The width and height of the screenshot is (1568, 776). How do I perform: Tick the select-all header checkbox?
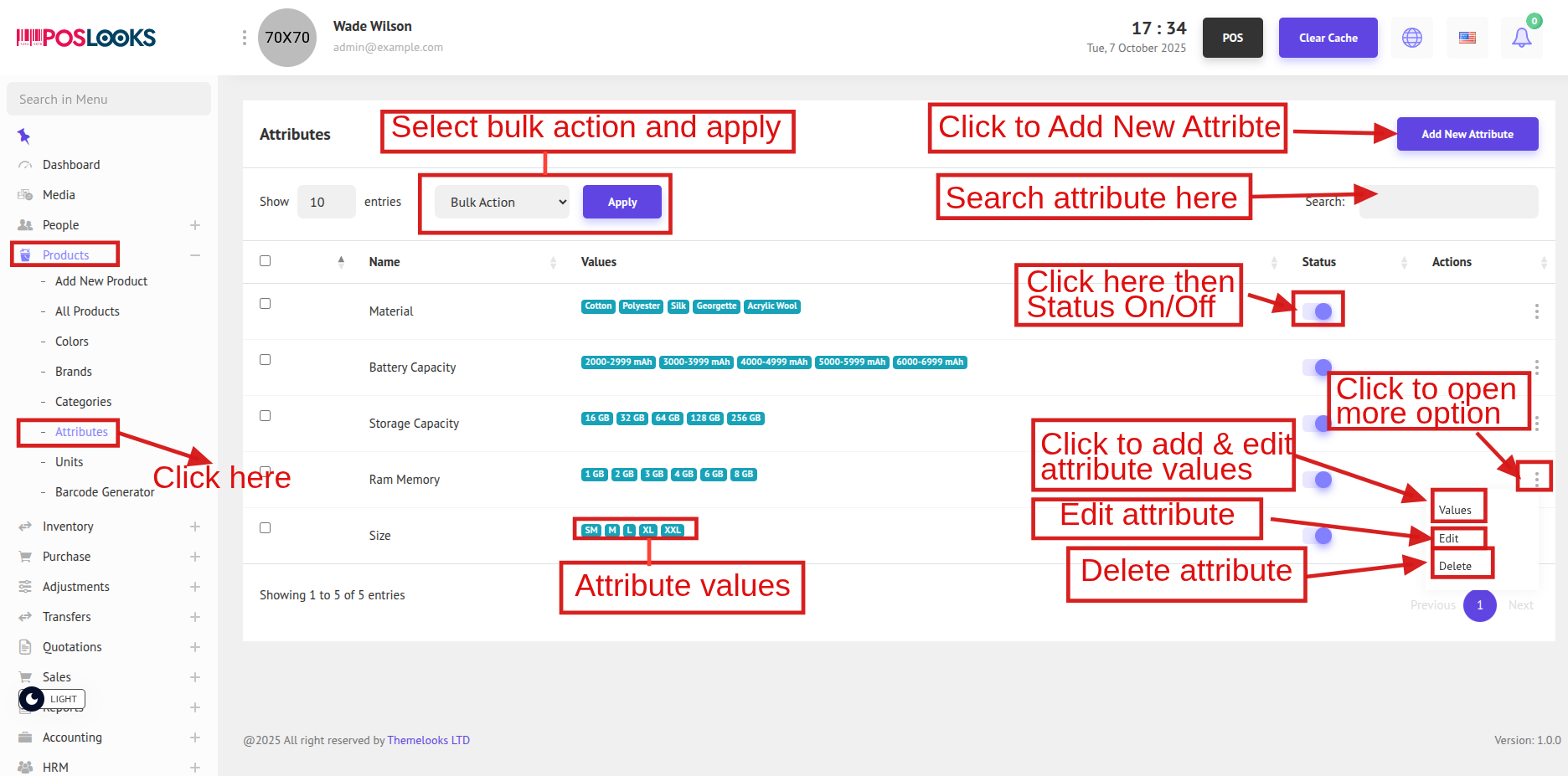tap(265, 261)
